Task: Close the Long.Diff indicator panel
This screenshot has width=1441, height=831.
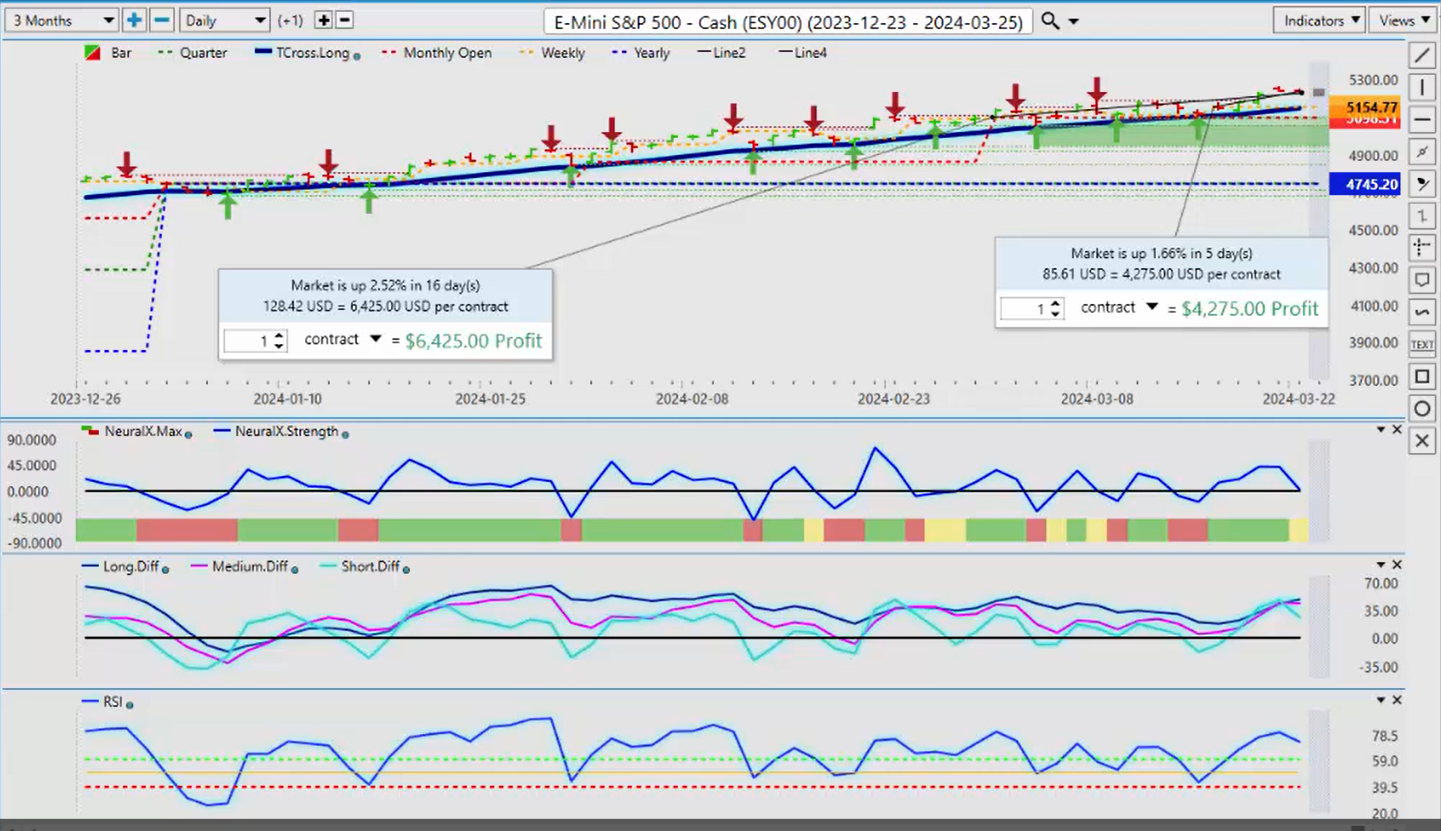Action: [1398, 565]
